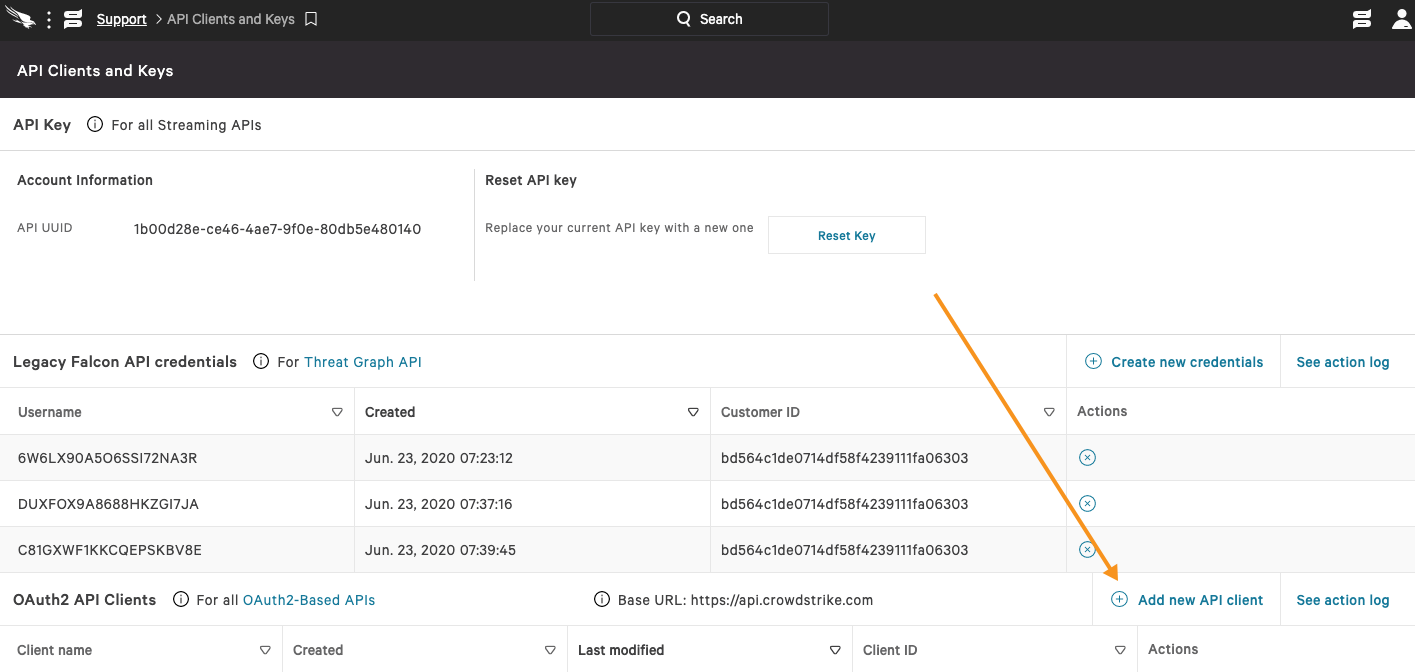Expand Client ID column filter
Image resolution: width=1415 pixels, height=672 pixels.
(x=1120, y=650)
